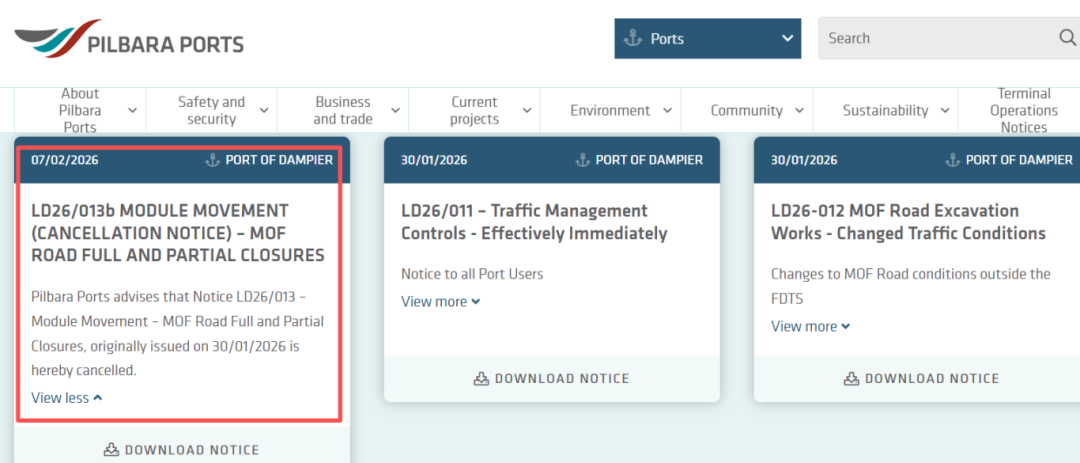Click the Pilbara Ports logo
This screenshot has width=1080, height=463.
[129, 40]
